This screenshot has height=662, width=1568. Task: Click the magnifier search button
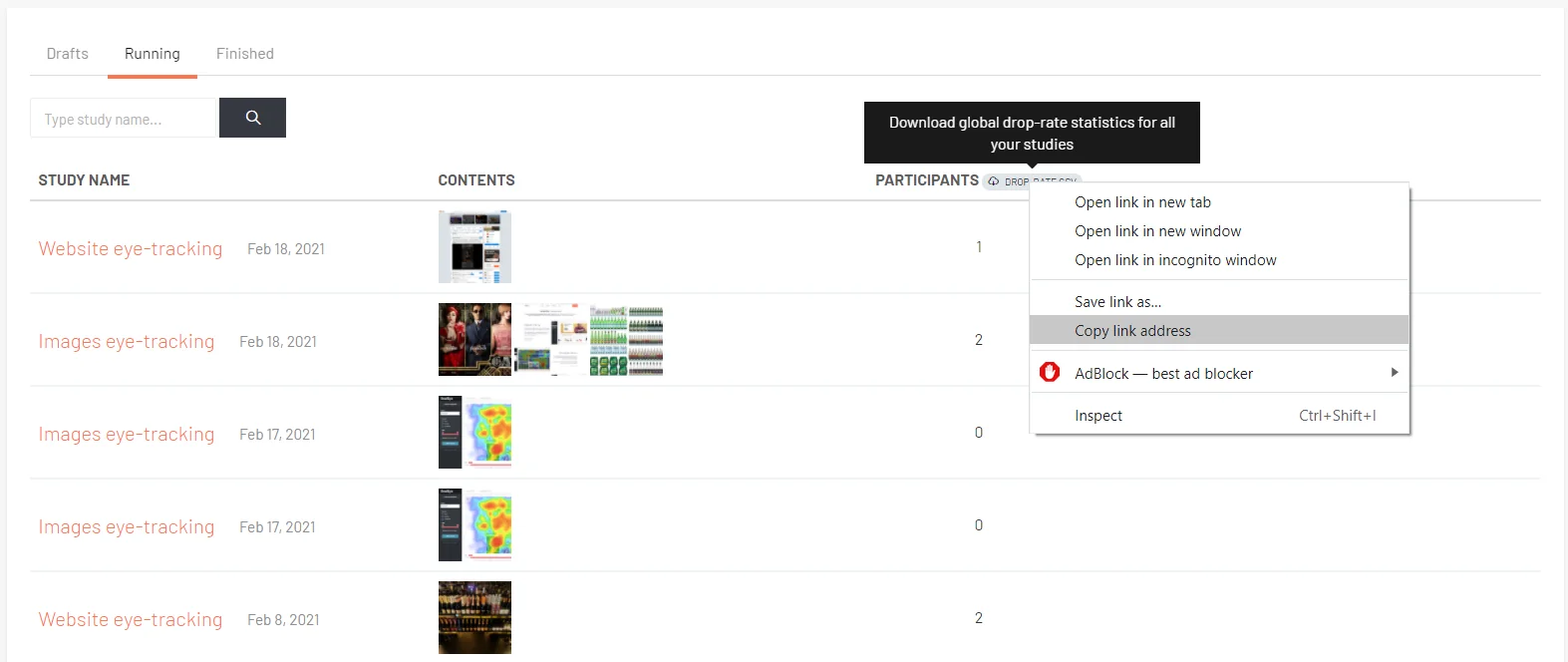click(252, 118)
